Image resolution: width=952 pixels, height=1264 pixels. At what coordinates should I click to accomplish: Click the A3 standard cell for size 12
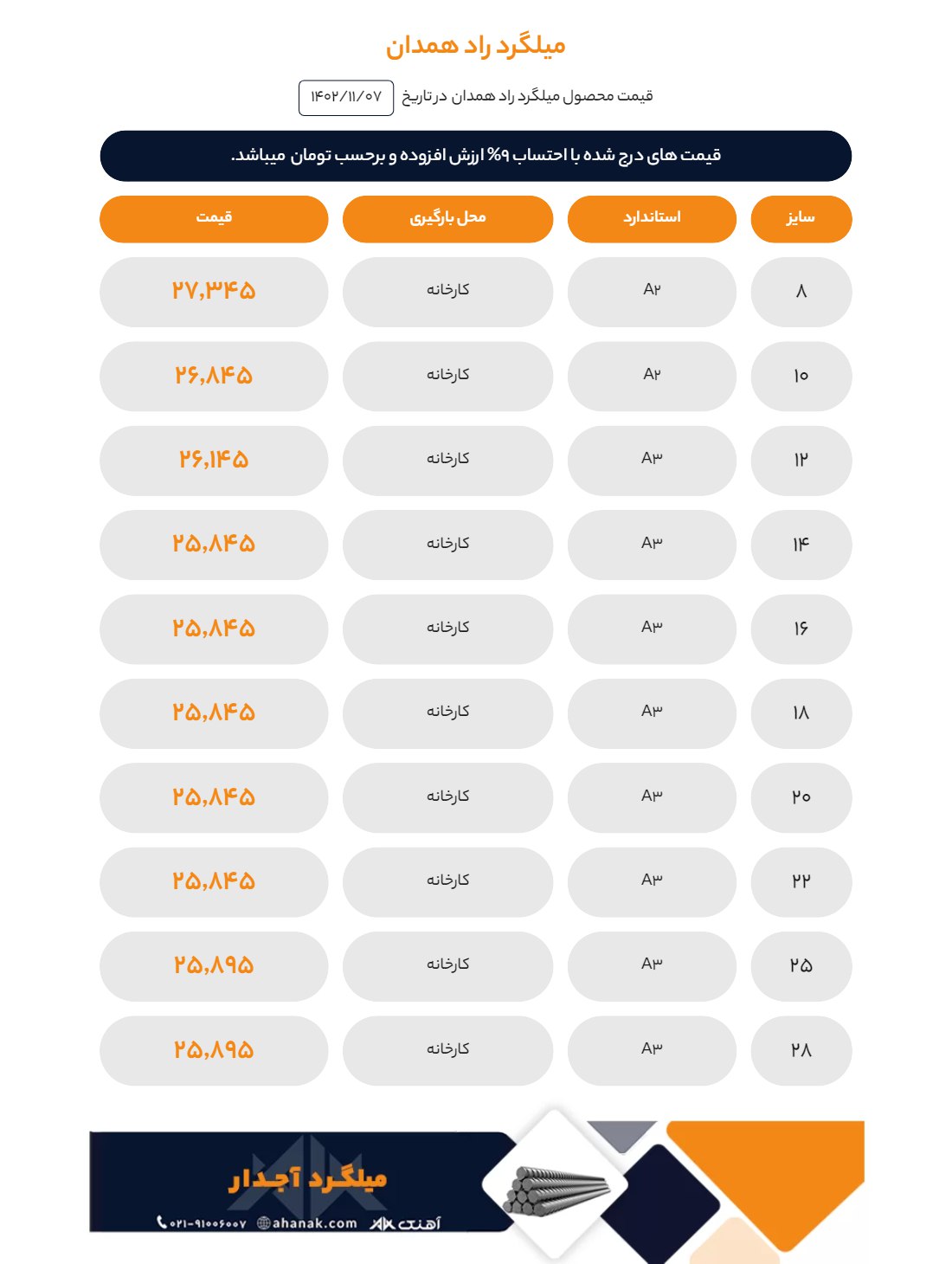pyautogui.click(x=652, y=459)
